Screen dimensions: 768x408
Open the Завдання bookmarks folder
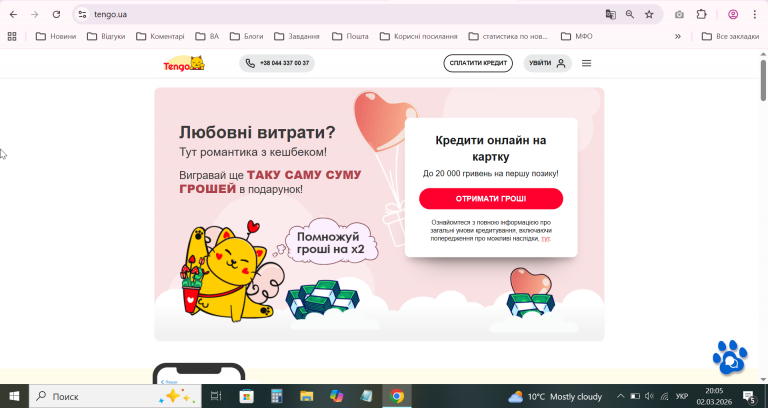[x=297, y=36]
